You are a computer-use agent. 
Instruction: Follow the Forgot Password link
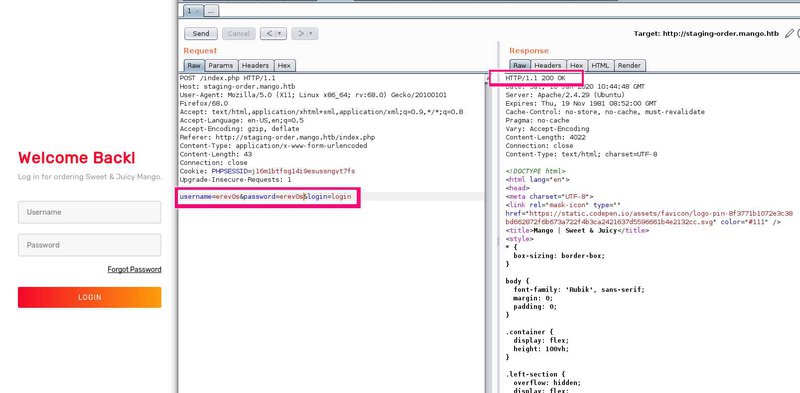pyautogui.click(x=134, y=269)
